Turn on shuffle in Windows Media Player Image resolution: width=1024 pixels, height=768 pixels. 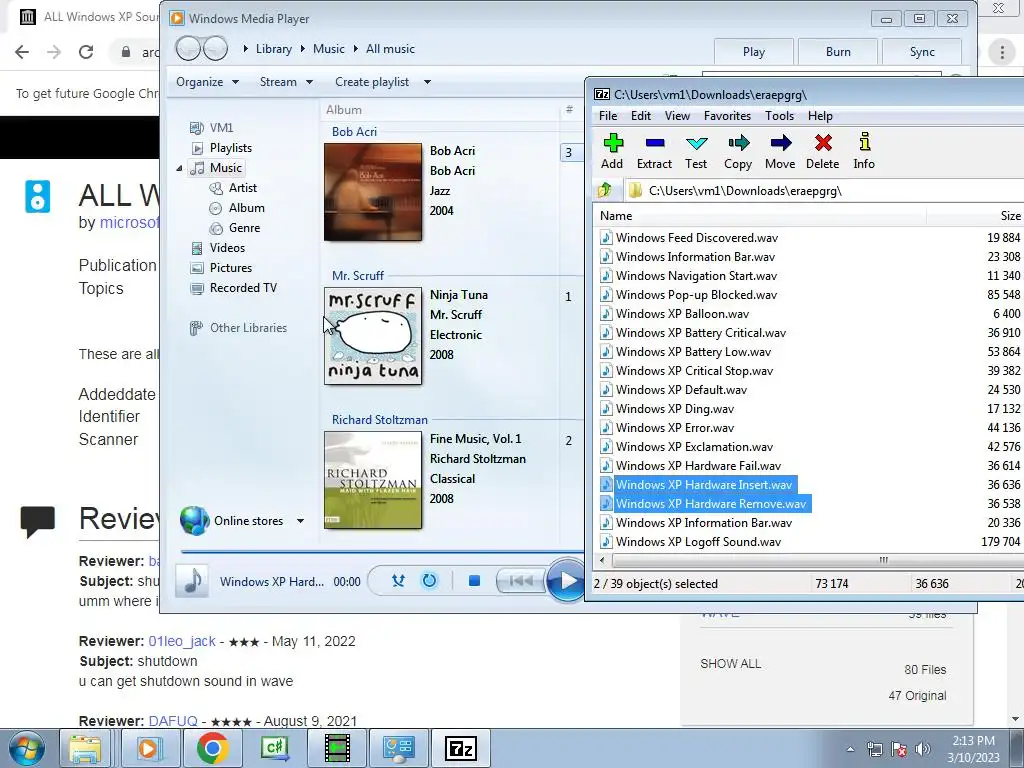click(x=398, y=581)
